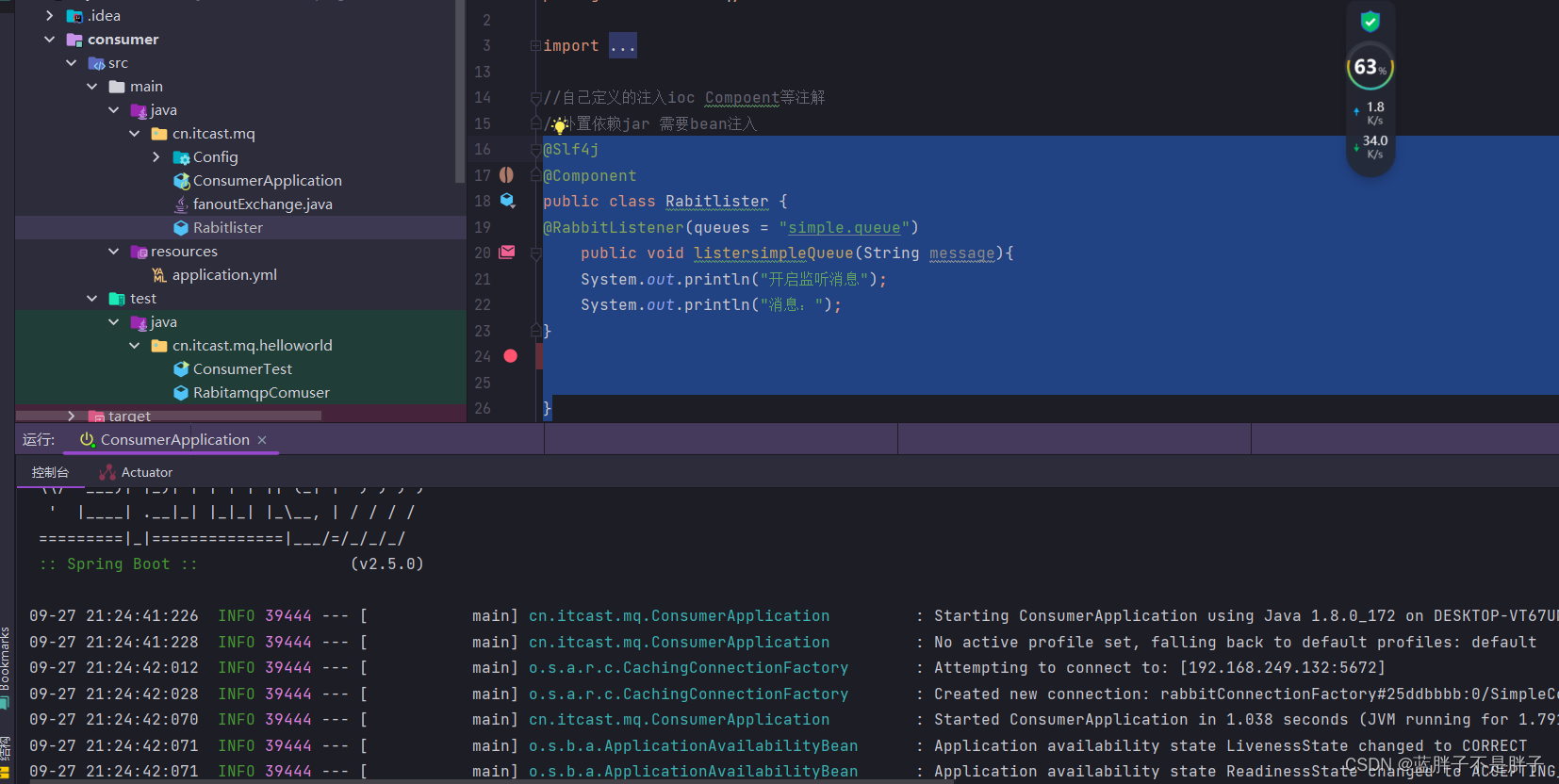
Task: Fold the listersimpleQueue method at line 20
Action: click(535, 253)
